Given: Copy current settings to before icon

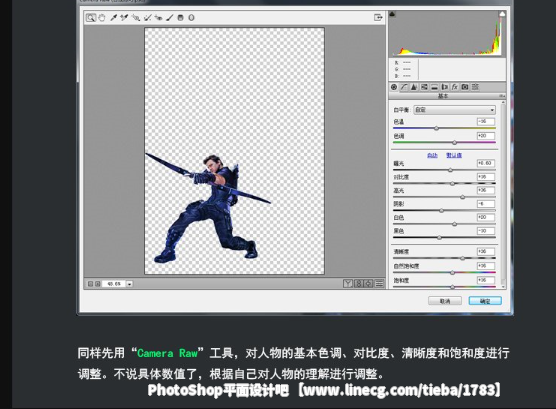Looking at the screenshot, I should point(369,283).
